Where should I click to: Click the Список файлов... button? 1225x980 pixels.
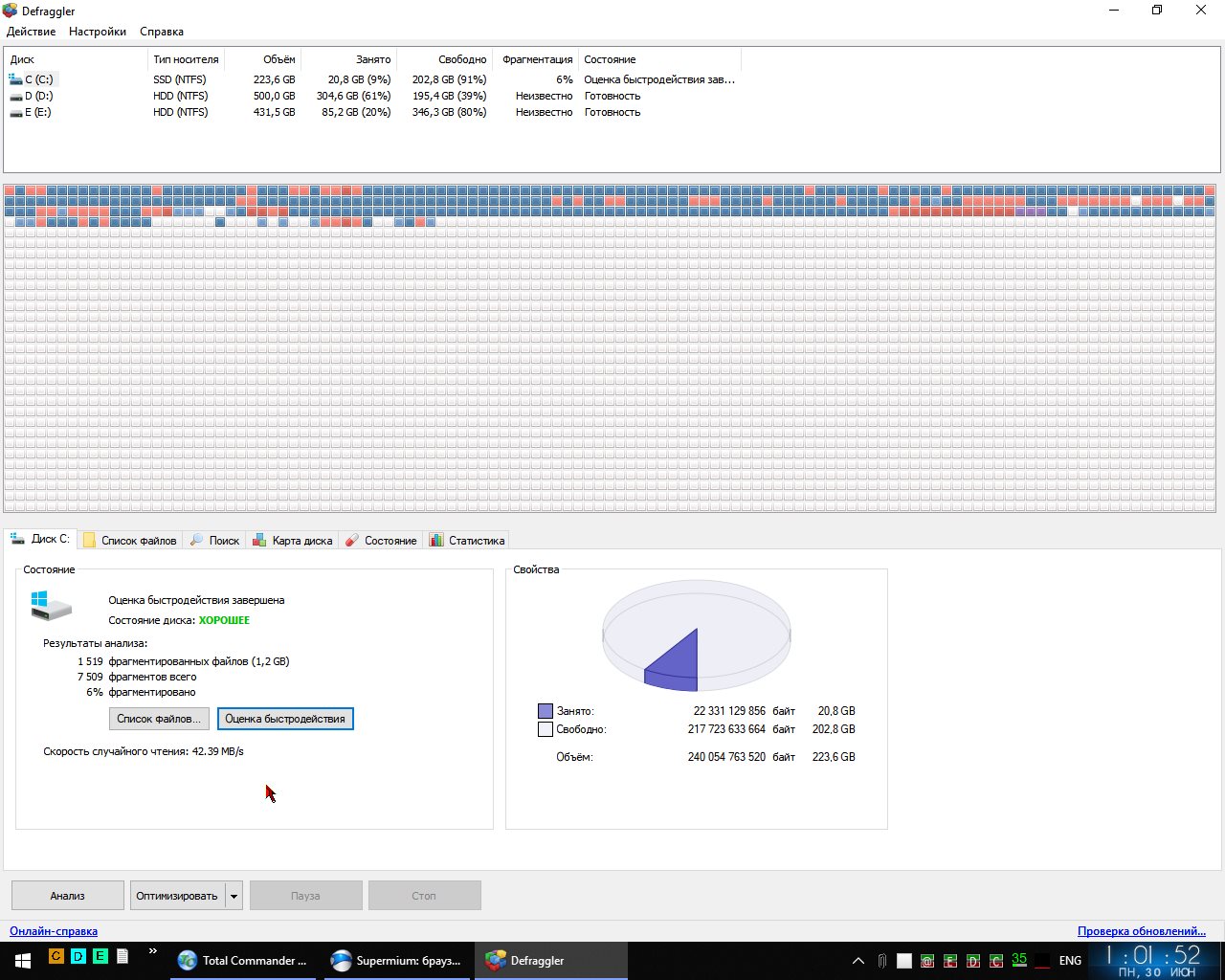pyautogui.click(x=159, y=719)
